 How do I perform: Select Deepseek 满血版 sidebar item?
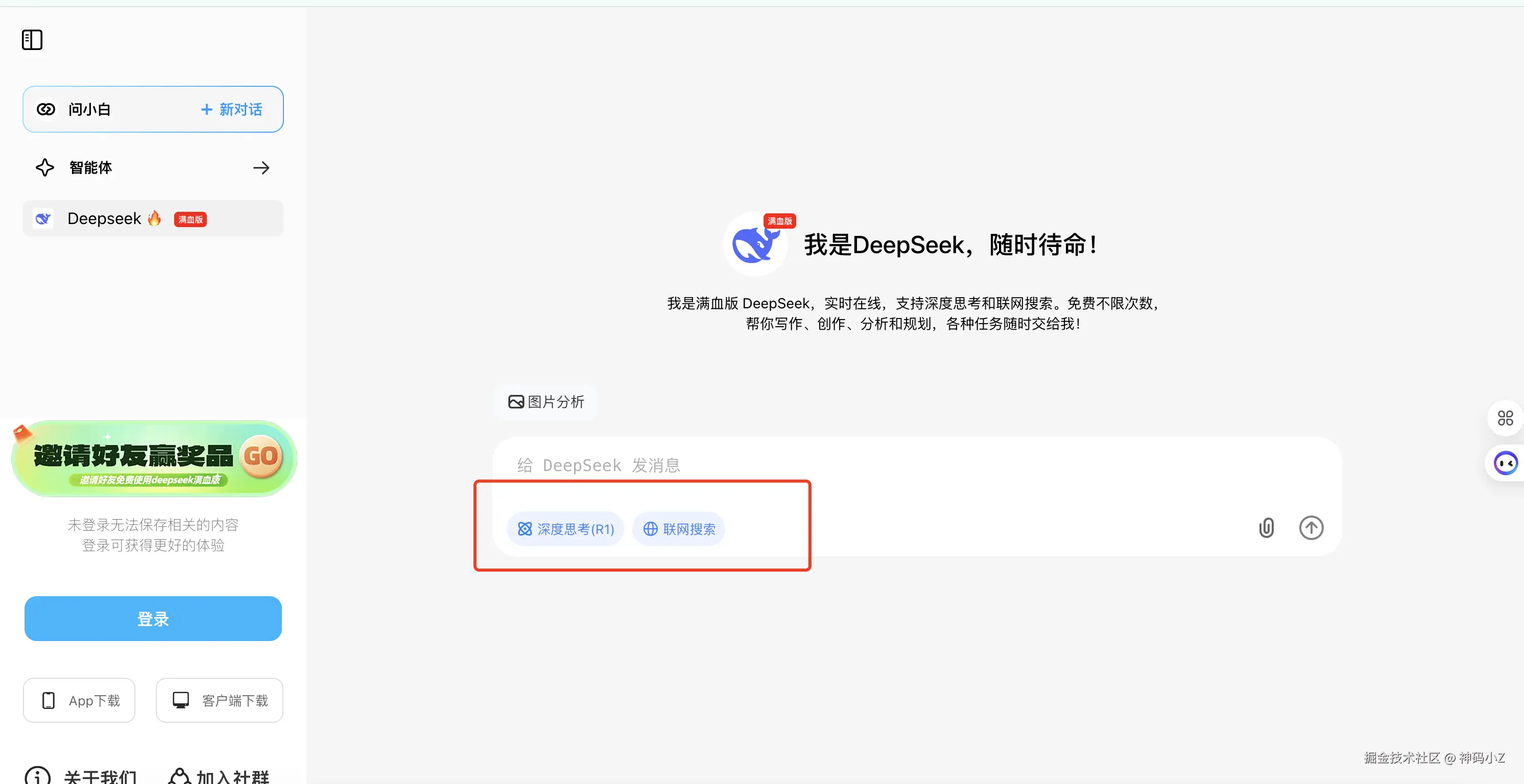(x=153, y=219)
